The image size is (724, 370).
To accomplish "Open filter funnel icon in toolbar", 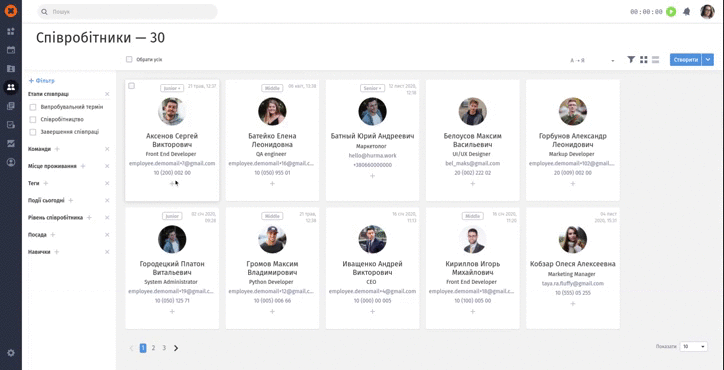I will tap(631, 60).
